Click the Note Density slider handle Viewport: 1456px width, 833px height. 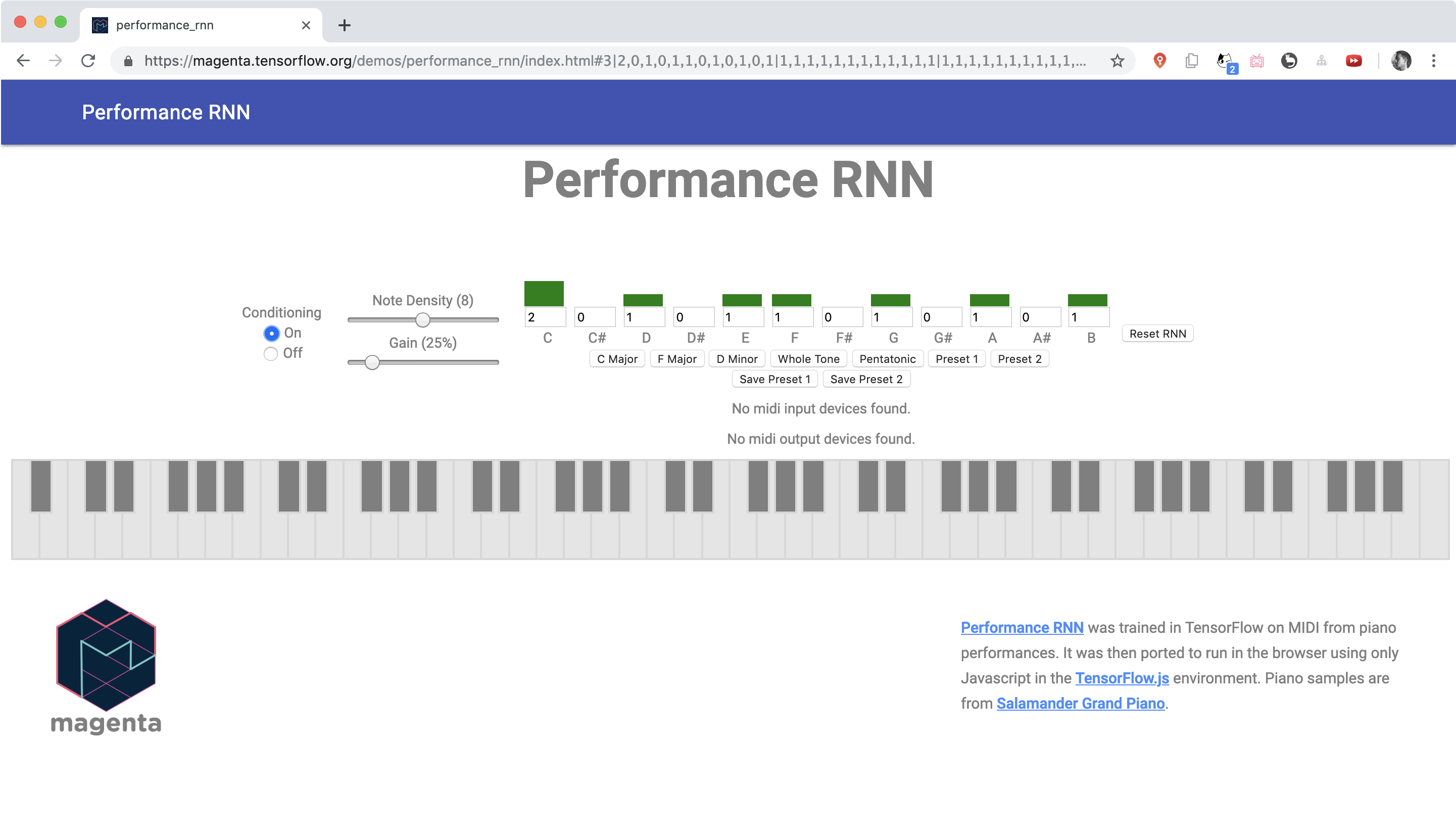[x=422, y=320]
